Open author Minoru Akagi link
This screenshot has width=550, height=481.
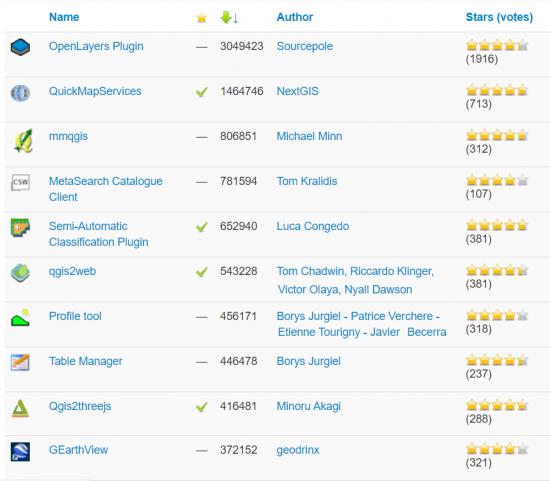[309, 406]
